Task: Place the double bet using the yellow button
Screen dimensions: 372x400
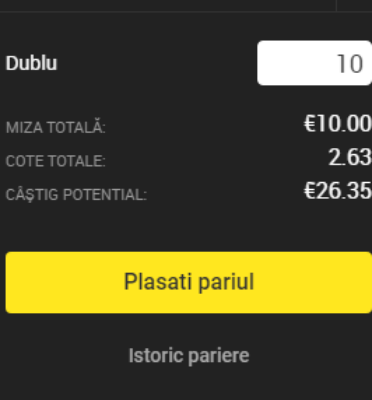Action: click(189, 282)
